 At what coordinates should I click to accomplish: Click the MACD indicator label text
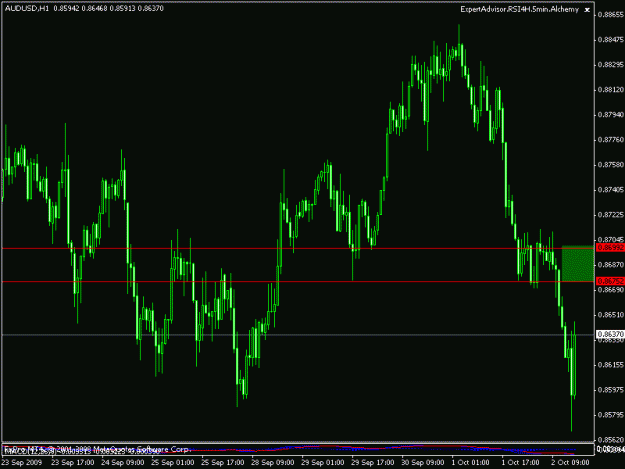pyautogui.click(x=84, y=451)
